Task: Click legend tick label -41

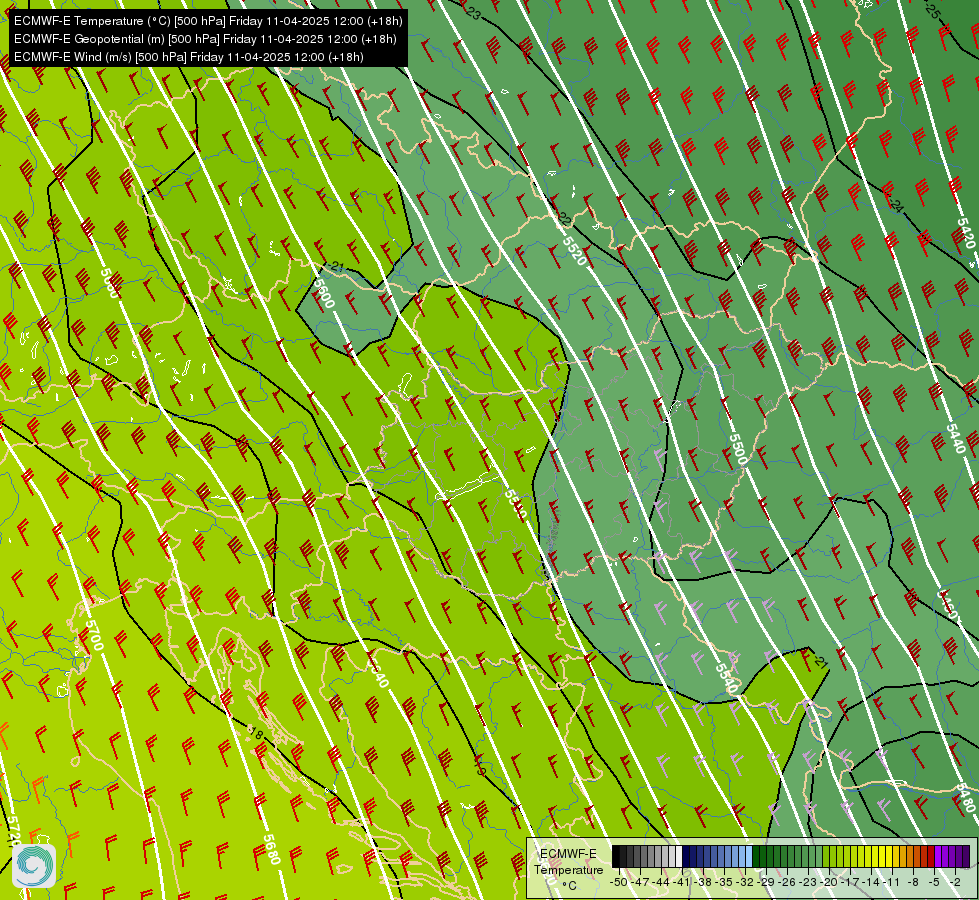Action: (681, 882)
